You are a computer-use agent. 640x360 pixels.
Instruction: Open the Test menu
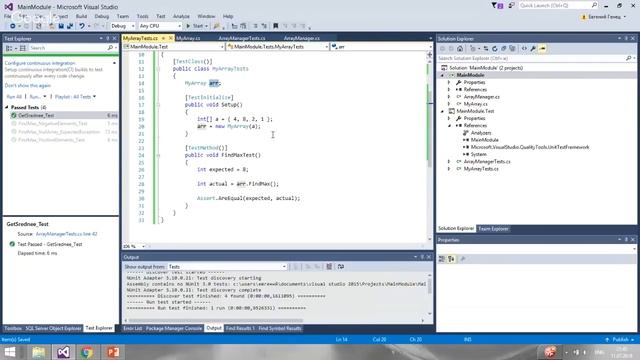(161, 16)
